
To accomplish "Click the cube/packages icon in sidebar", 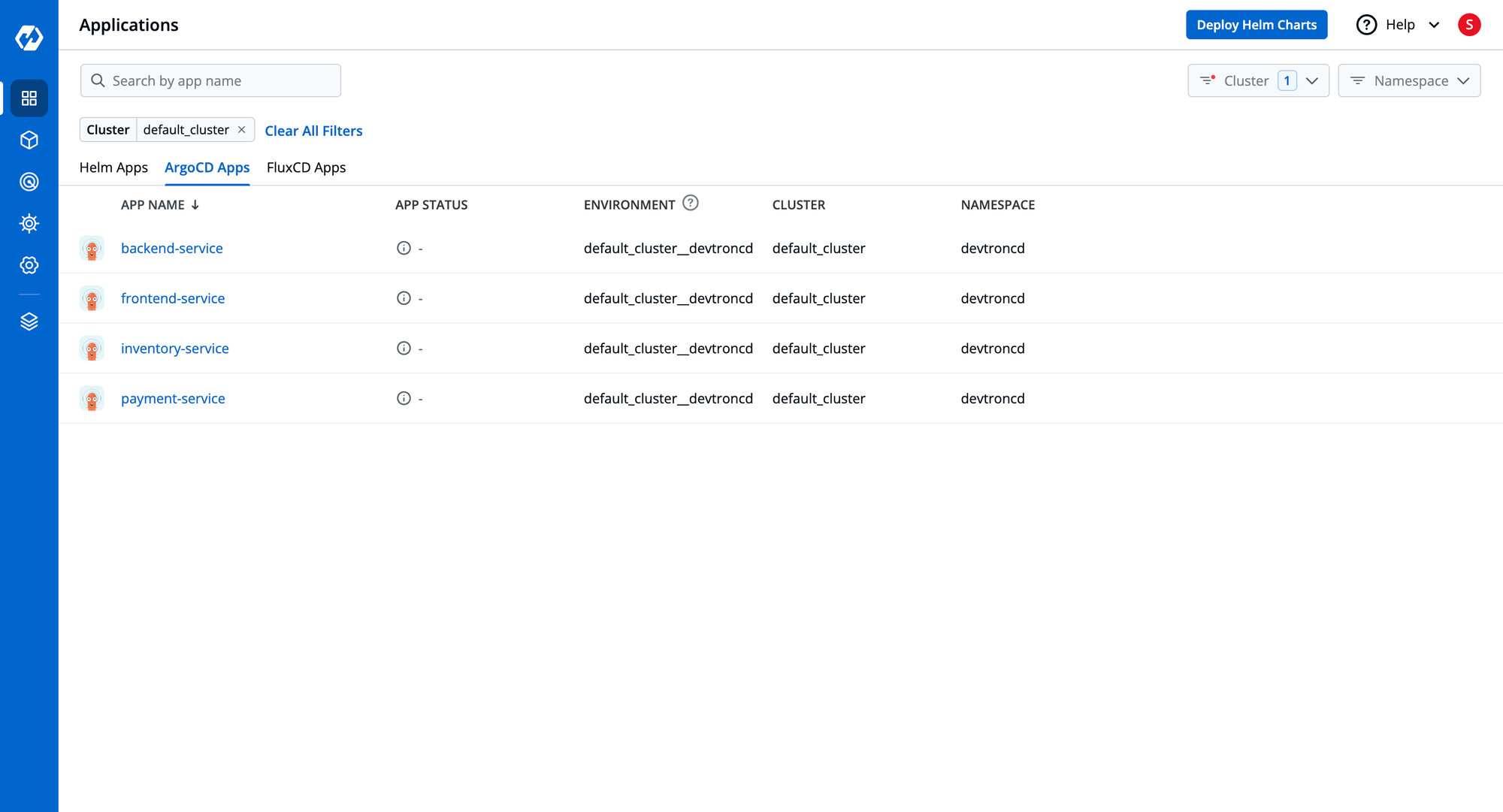I will [28, 140].
